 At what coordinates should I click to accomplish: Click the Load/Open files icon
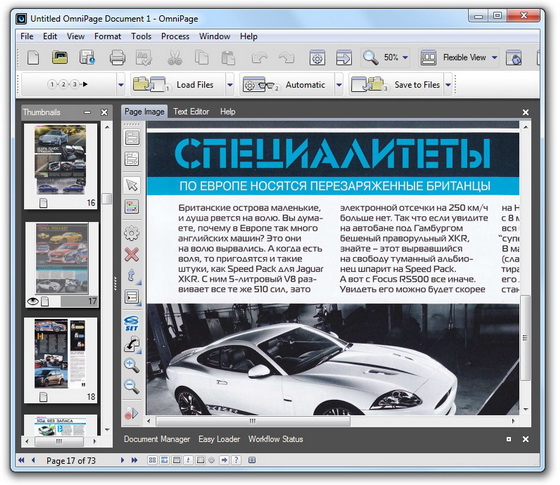[60, 57]
